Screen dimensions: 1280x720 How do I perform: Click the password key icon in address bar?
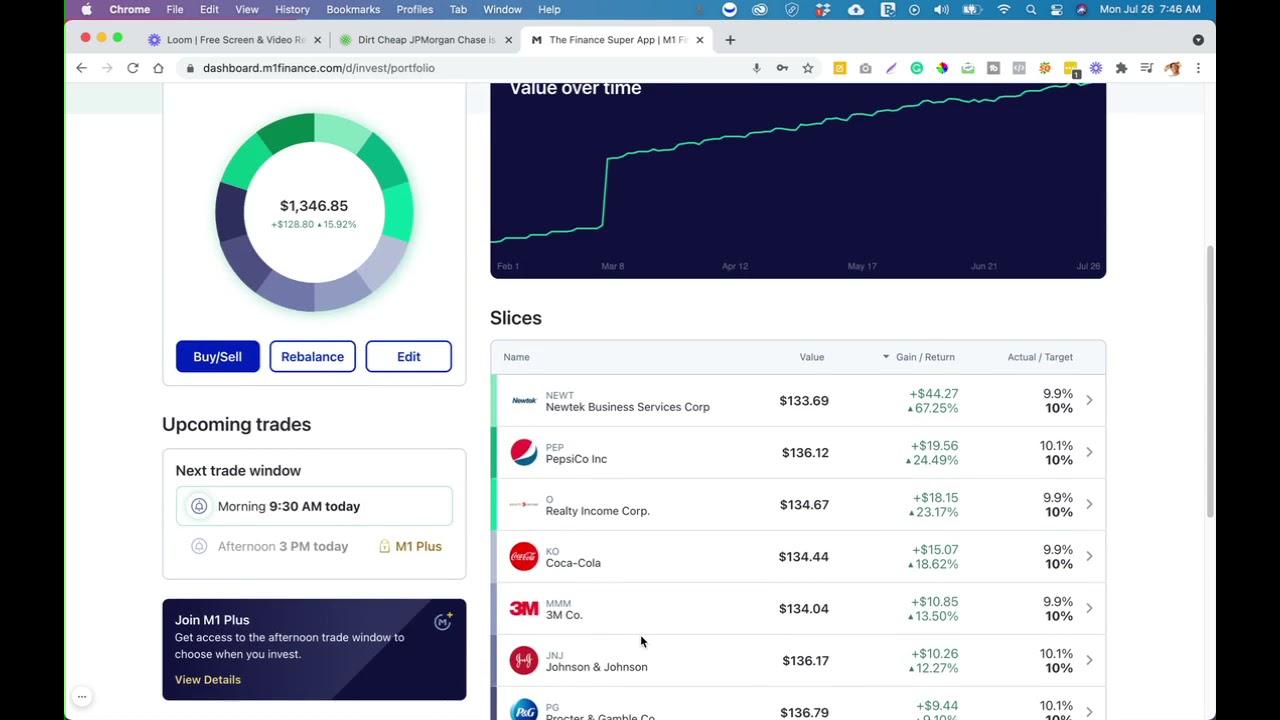(x=782, y=68)
